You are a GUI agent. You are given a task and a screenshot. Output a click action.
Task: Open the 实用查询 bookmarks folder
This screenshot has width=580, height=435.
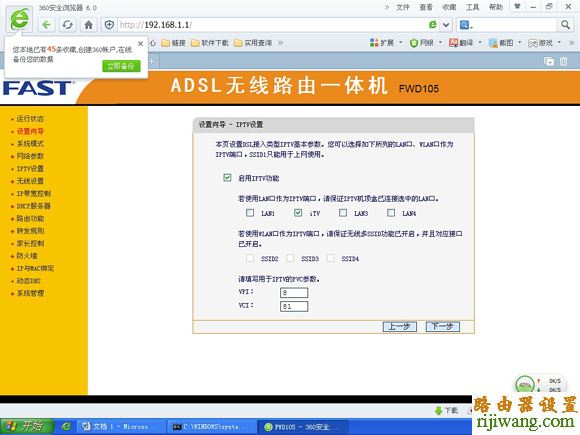pyautogui.click(x=253, y=43)
